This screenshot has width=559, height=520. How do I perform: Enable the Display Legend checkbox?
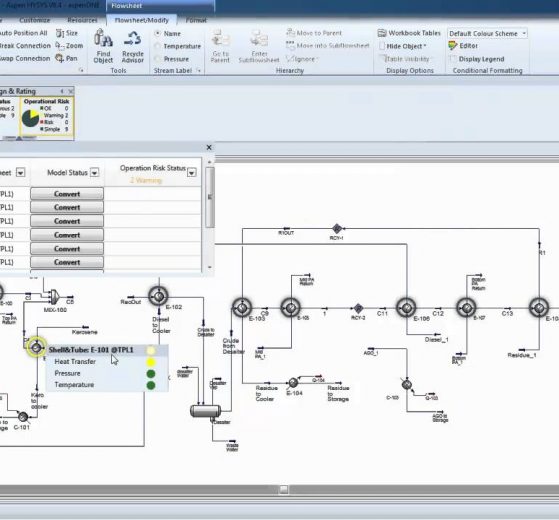coord(453,58)
